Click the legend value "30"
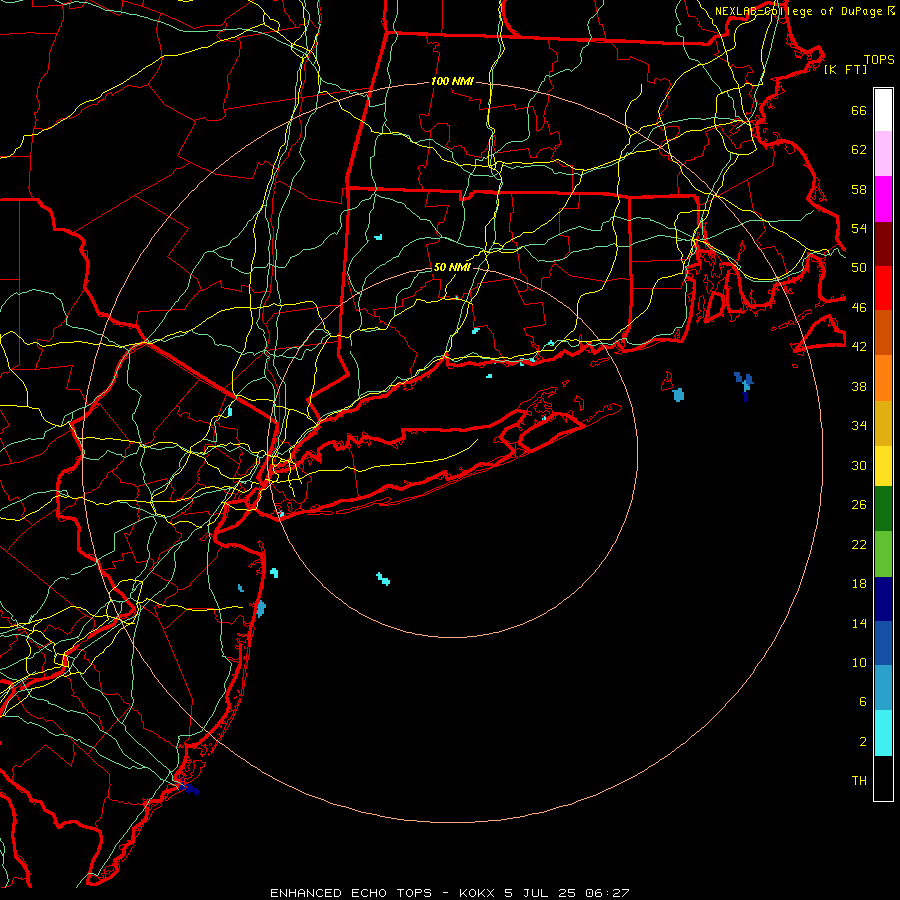Screen dimensions: 900x900 pyautogui.click(x=859, y=465)
